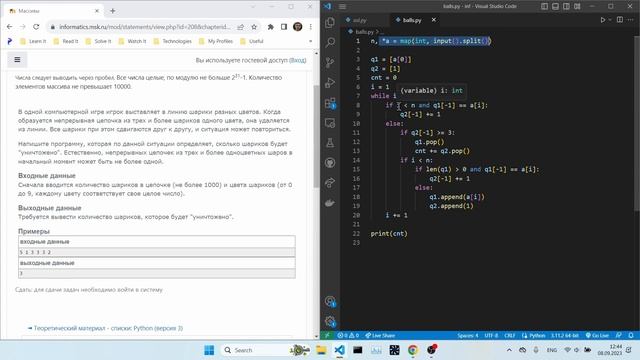Run the Python file with play button

pyautogui.click(x=602, y=20)
